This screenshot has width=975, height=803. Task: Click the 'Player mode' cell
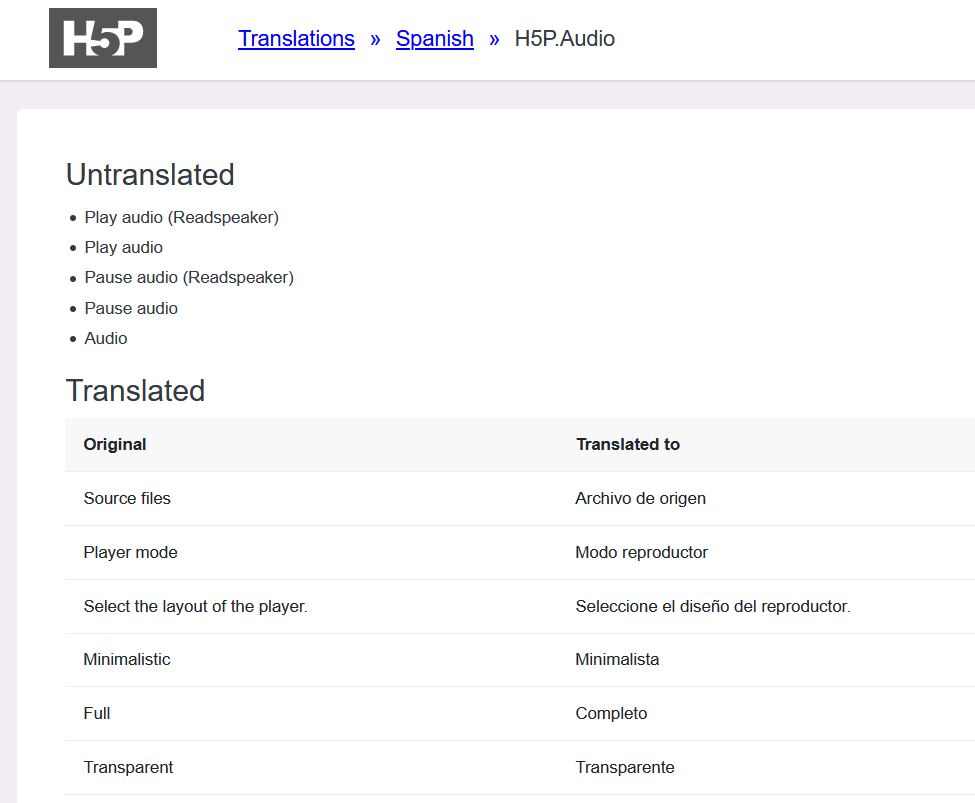coord(131,552)
